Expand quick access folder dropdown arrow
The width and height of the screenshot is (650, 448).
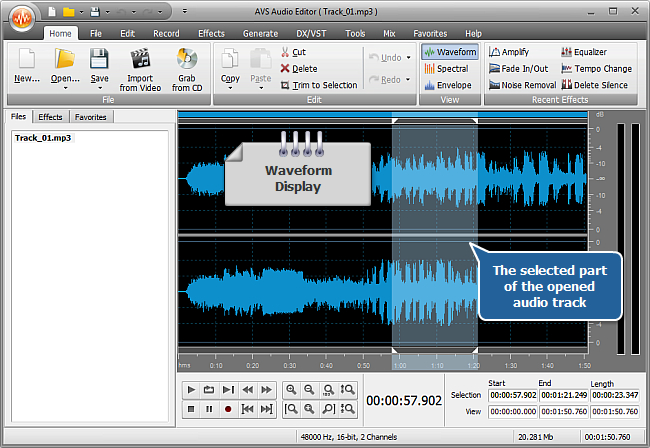point(81,12)
